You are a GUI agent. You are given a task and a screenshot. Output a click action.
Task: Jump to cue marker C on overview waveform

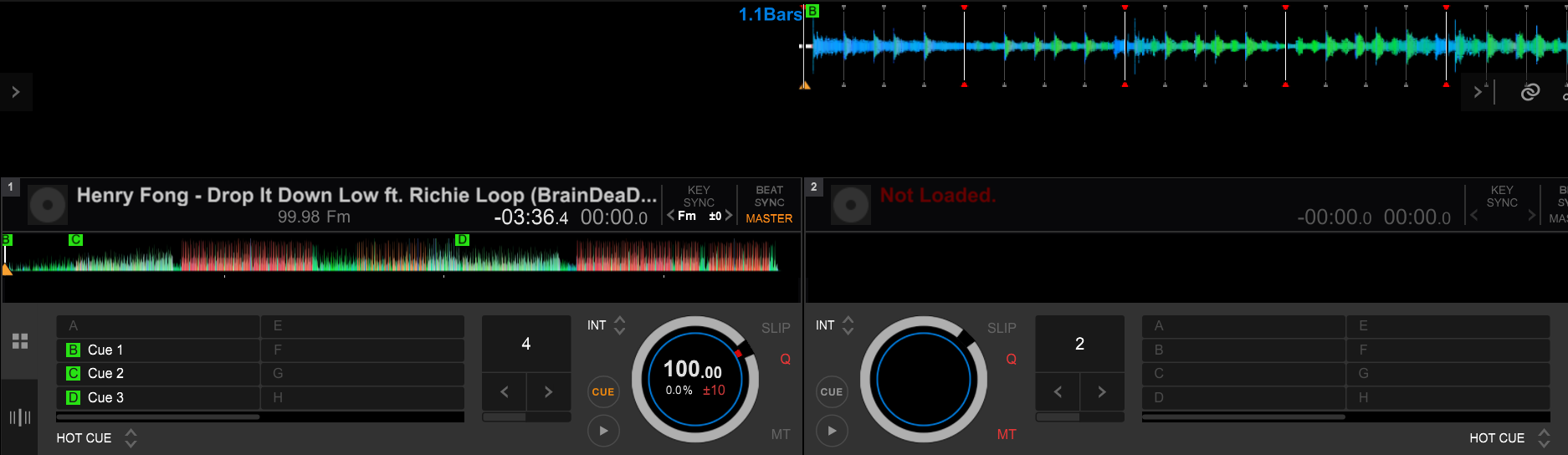(75, 240)
